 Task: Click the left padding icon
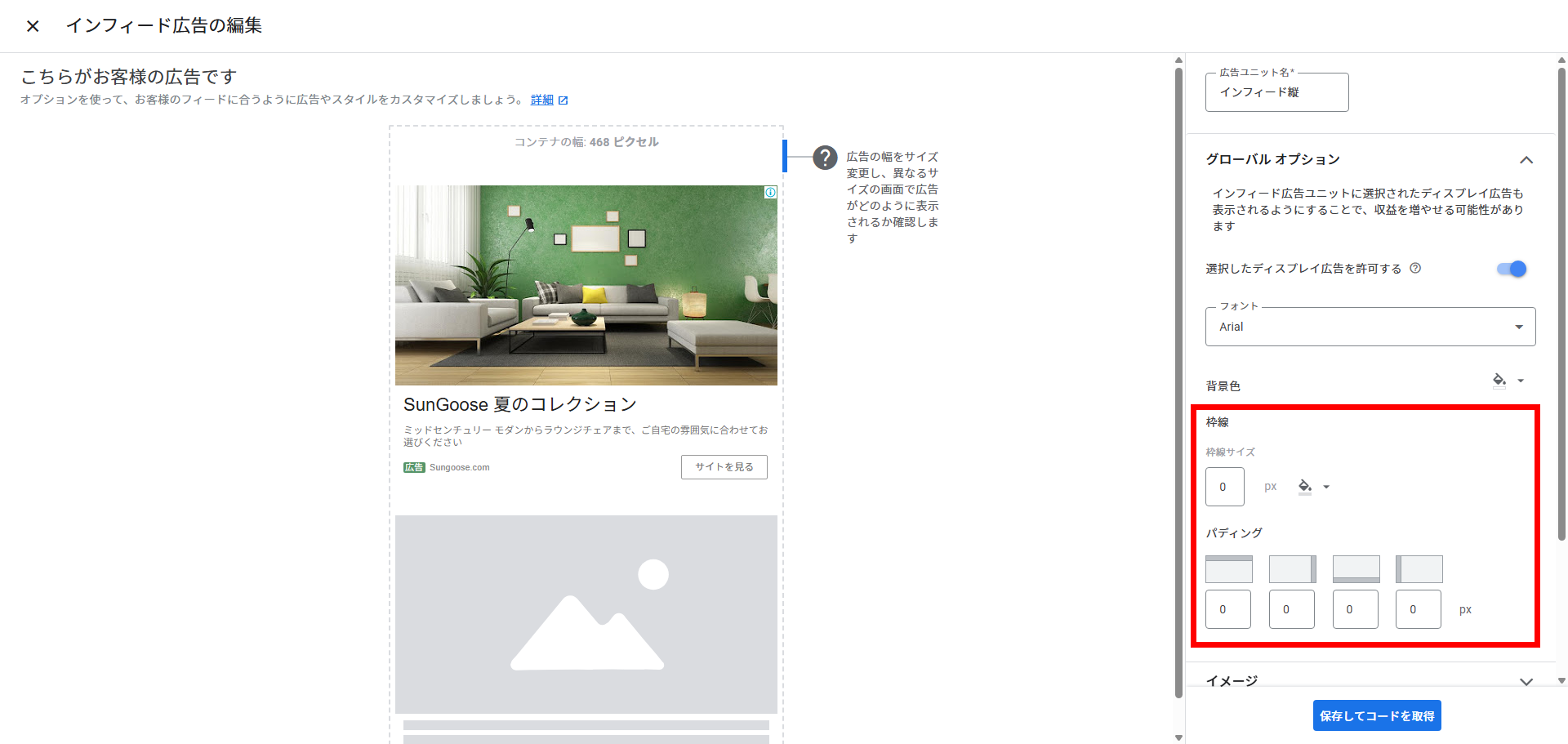(x=1419, y=569)
